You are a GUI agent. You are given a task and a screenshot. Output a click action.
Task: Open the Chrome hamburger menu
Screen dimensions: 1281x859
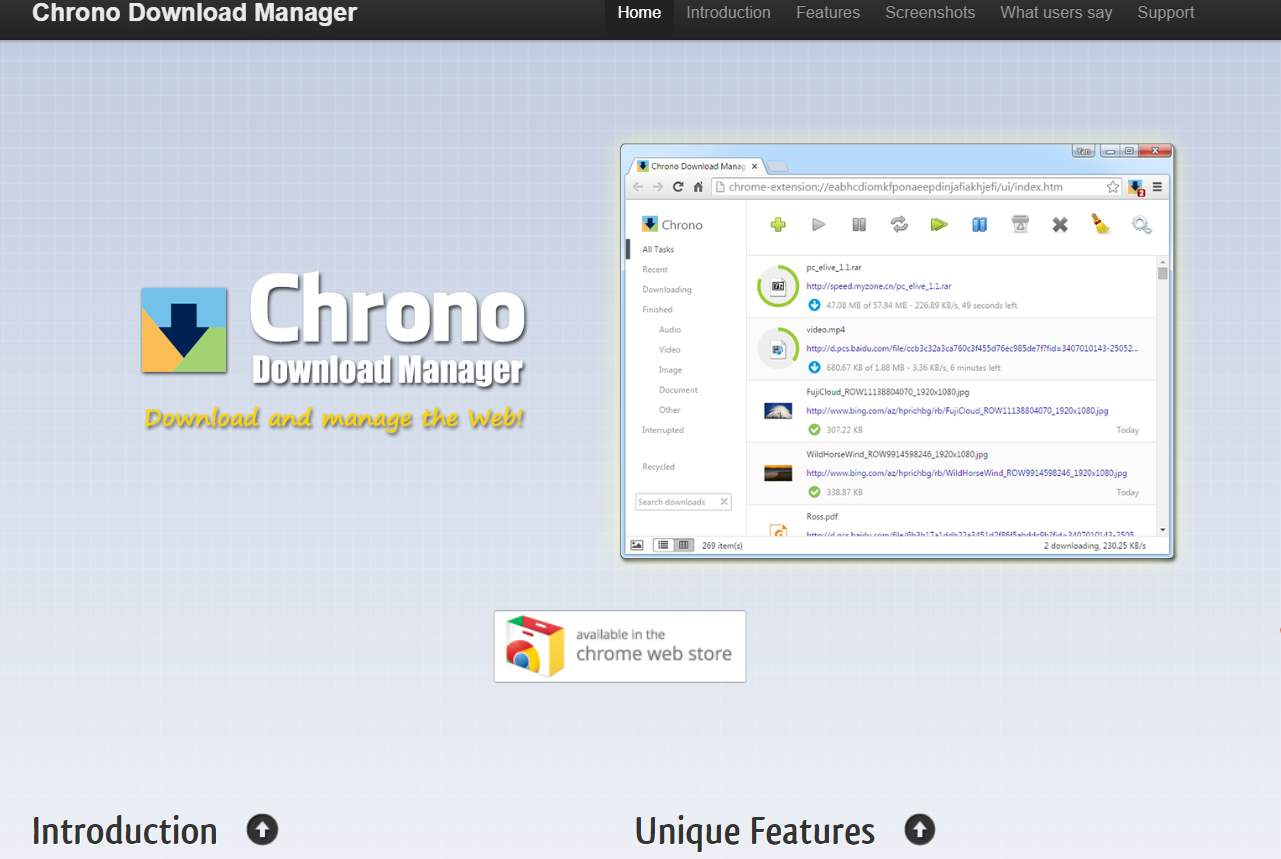[x=1157, y=187]
